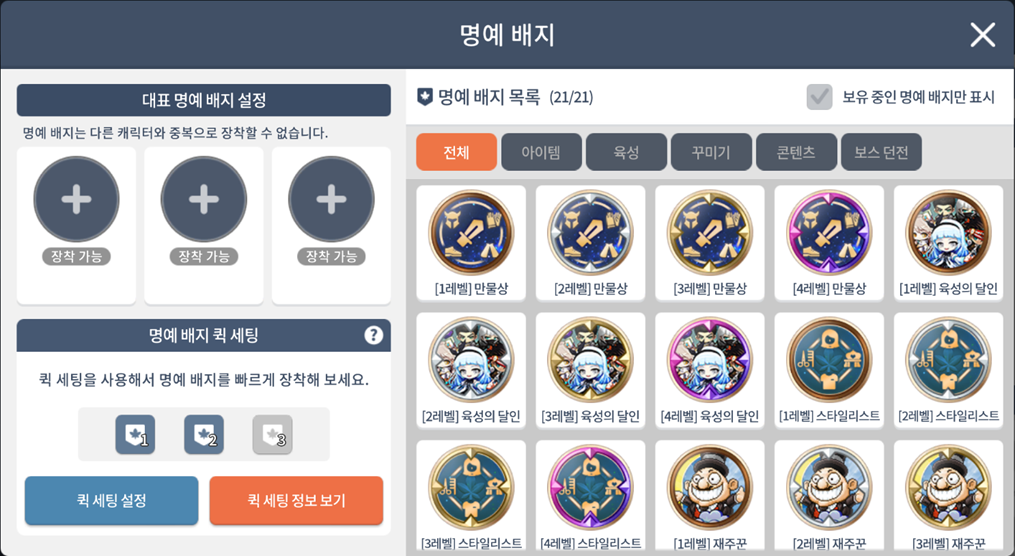Image resolution: width=1015 pixels, height=556 pixels.
Task: Toggle 보유 중인 명예 배지만 표시 checkbox
Action: (x=820, y=97)
